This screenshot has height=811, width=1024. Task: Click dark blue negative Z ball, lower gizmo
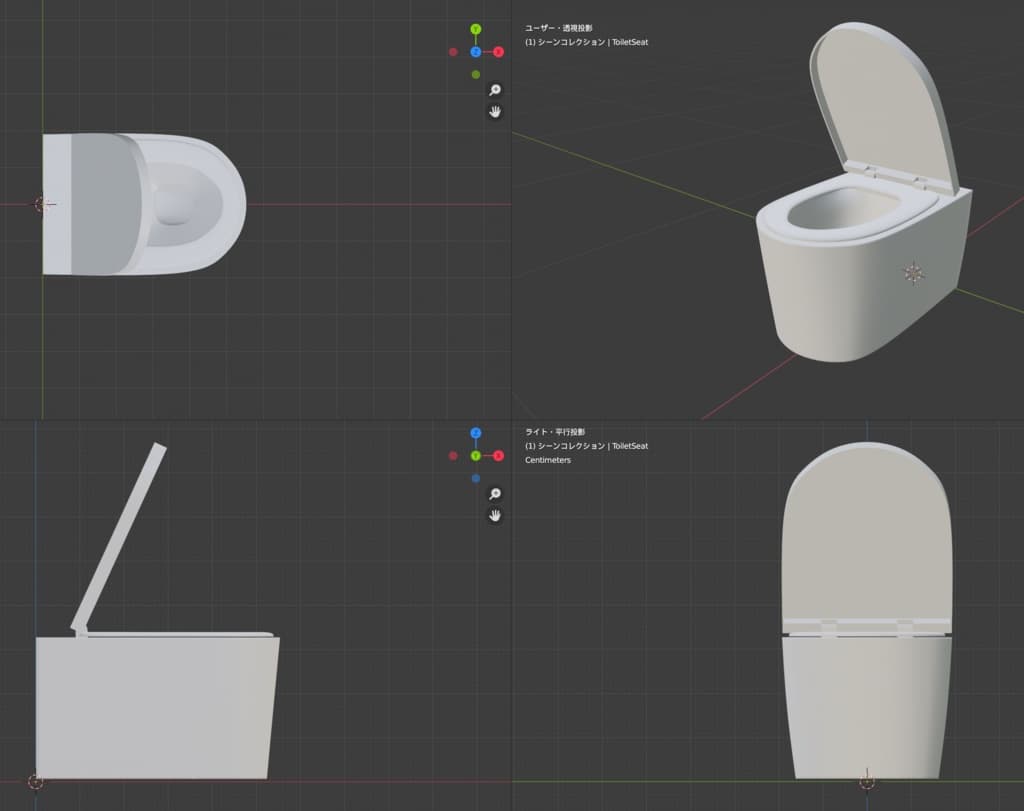click(x=476, y=478)
